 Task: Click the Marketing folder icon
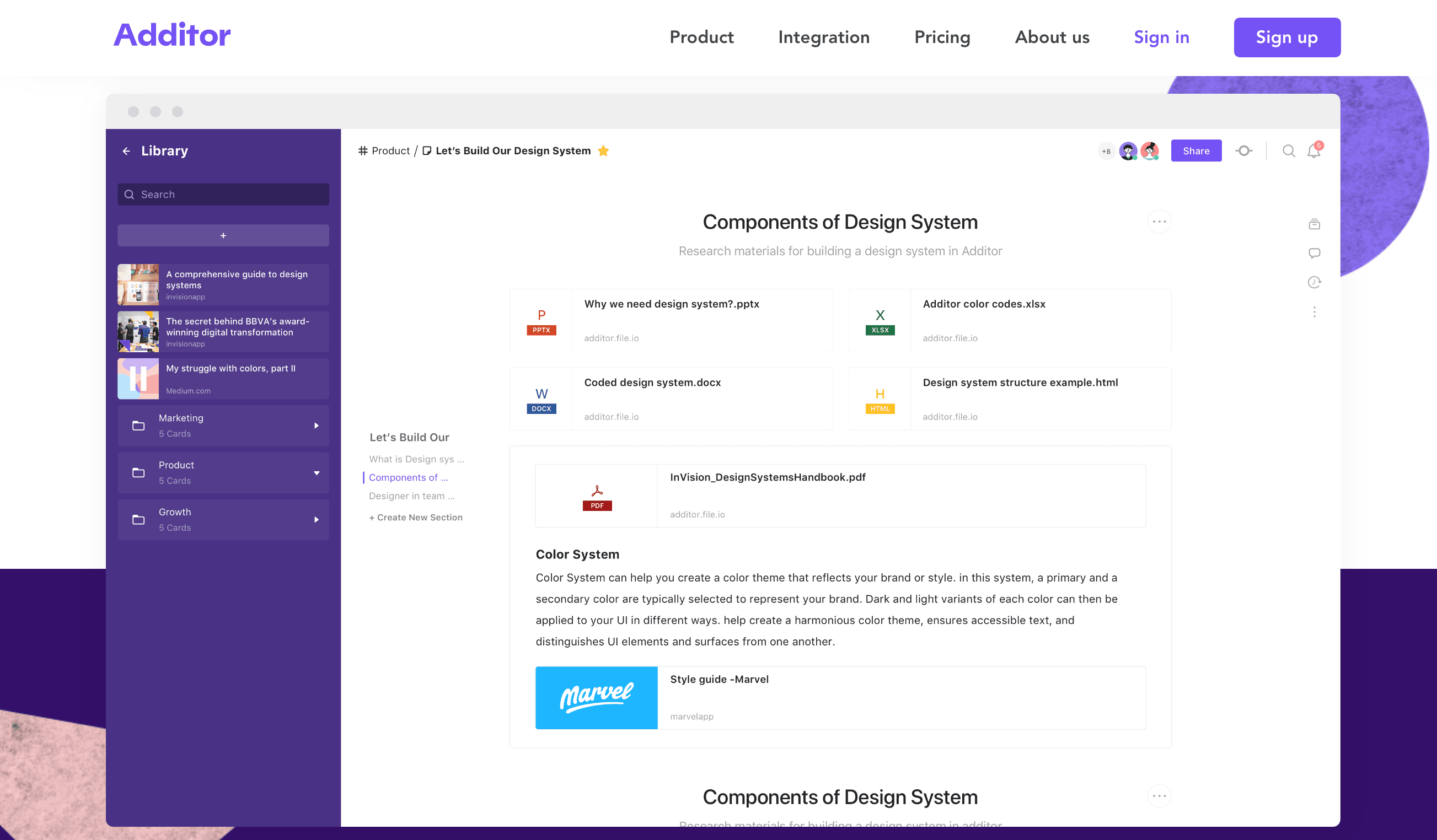pos(138,426)
